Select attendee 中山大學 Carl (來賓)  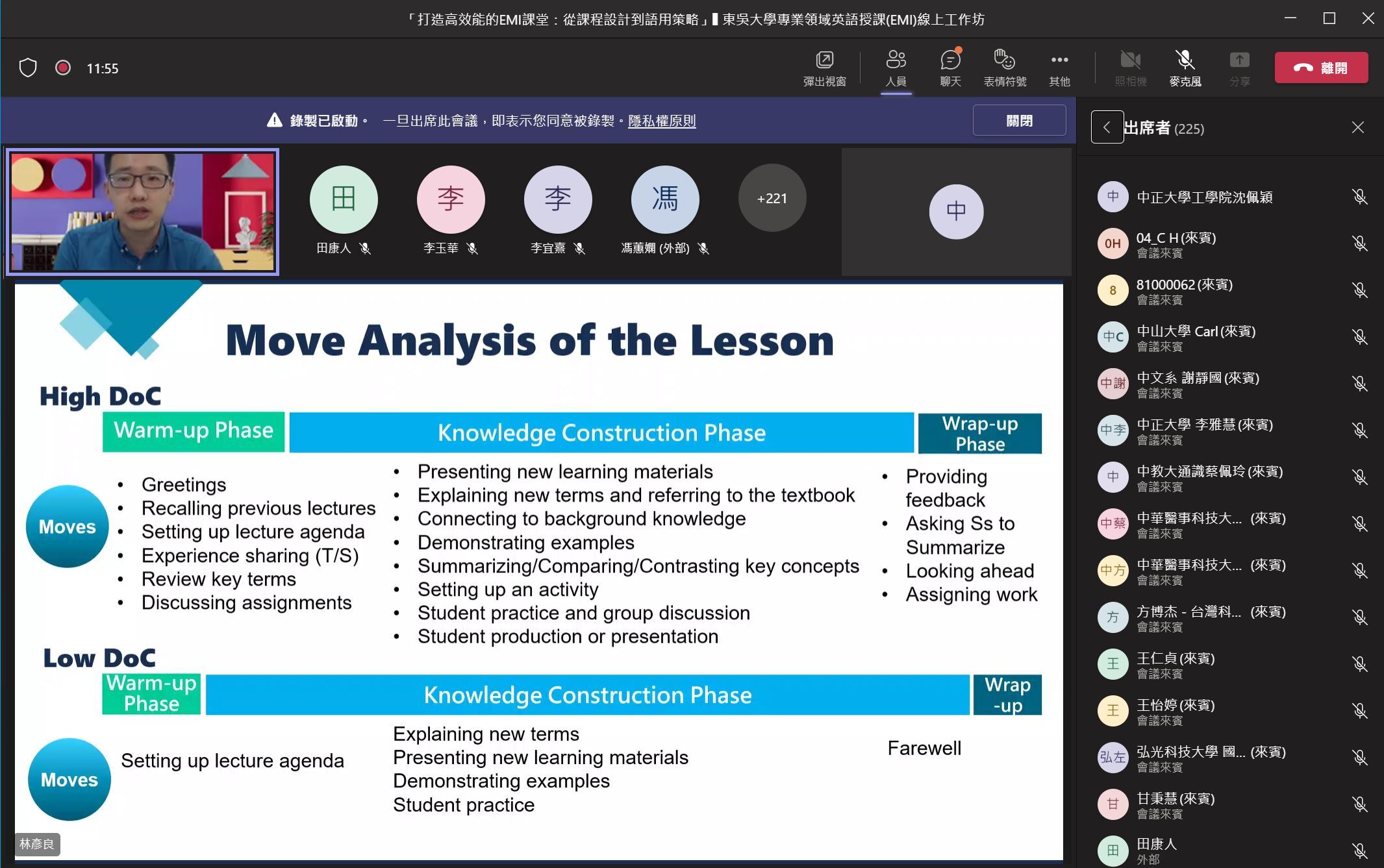tap(1230, 337)
